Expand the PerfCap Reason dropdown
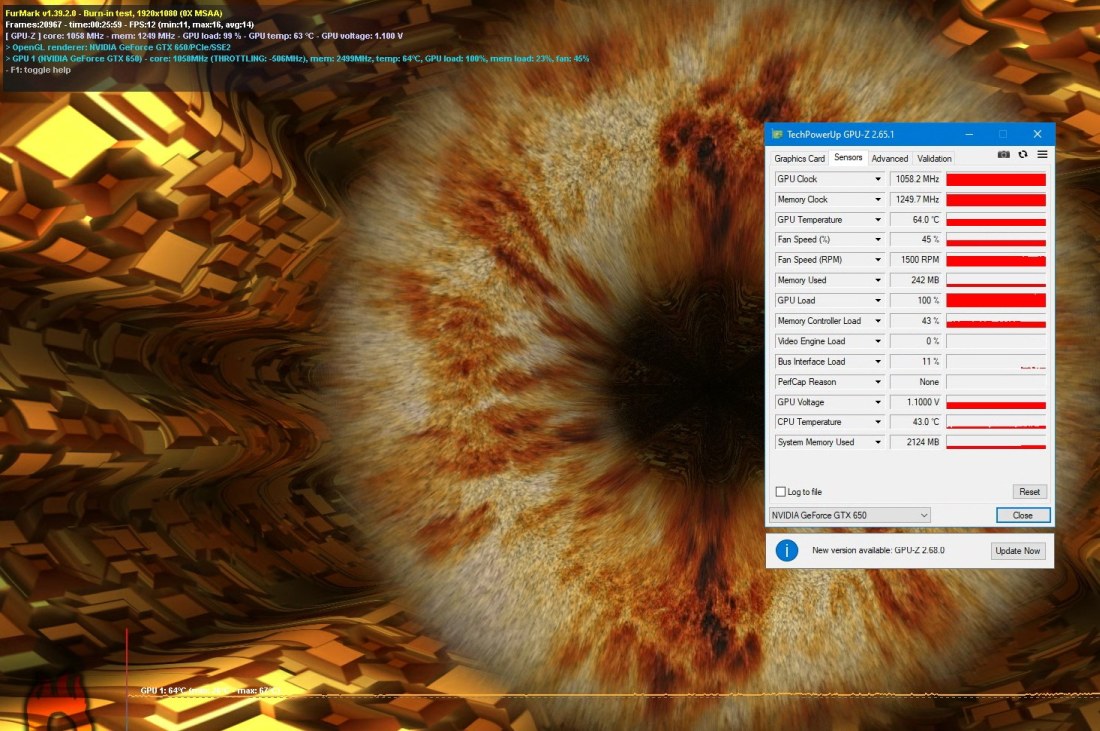The image size is (1100, 731). click(878, 382)
